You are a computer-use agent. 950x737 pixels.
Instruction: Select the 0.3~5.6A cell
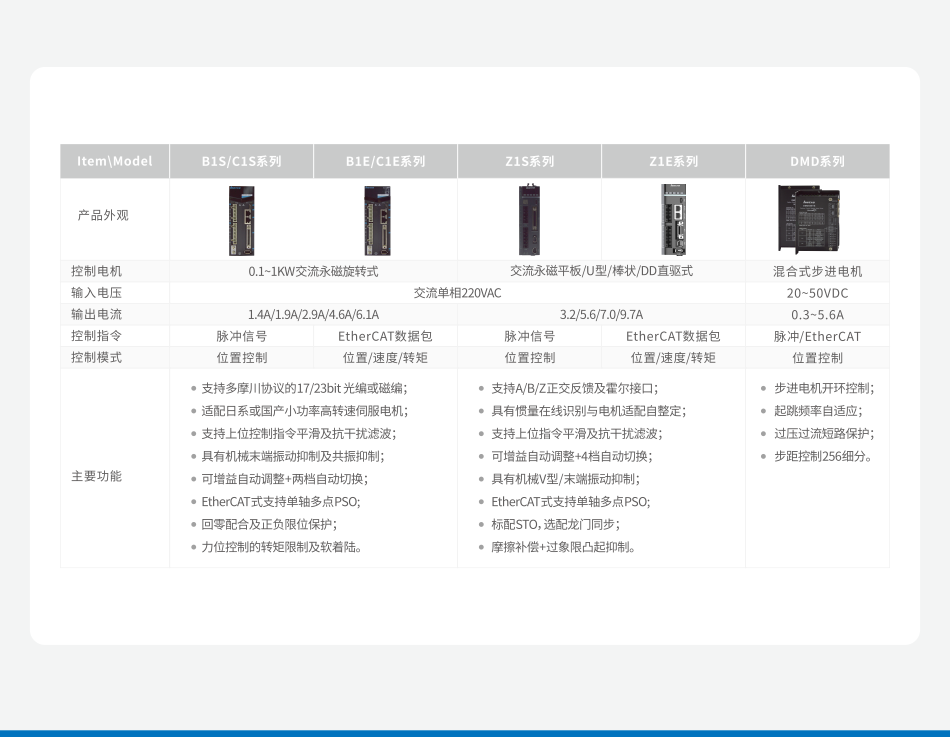[x=817, y=315]
